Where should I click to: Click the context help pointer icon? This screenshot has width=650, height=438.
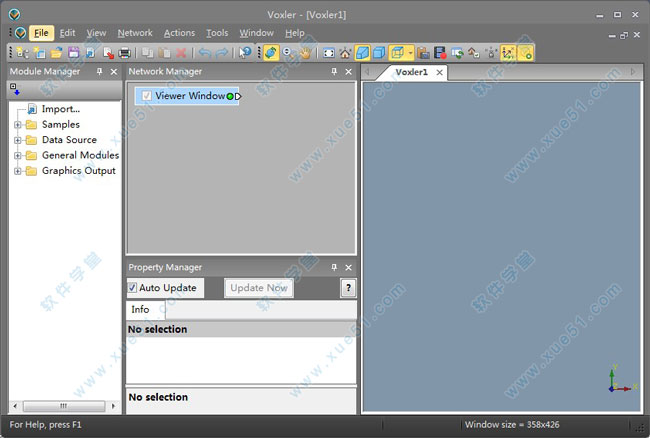[x=245, y=53]
